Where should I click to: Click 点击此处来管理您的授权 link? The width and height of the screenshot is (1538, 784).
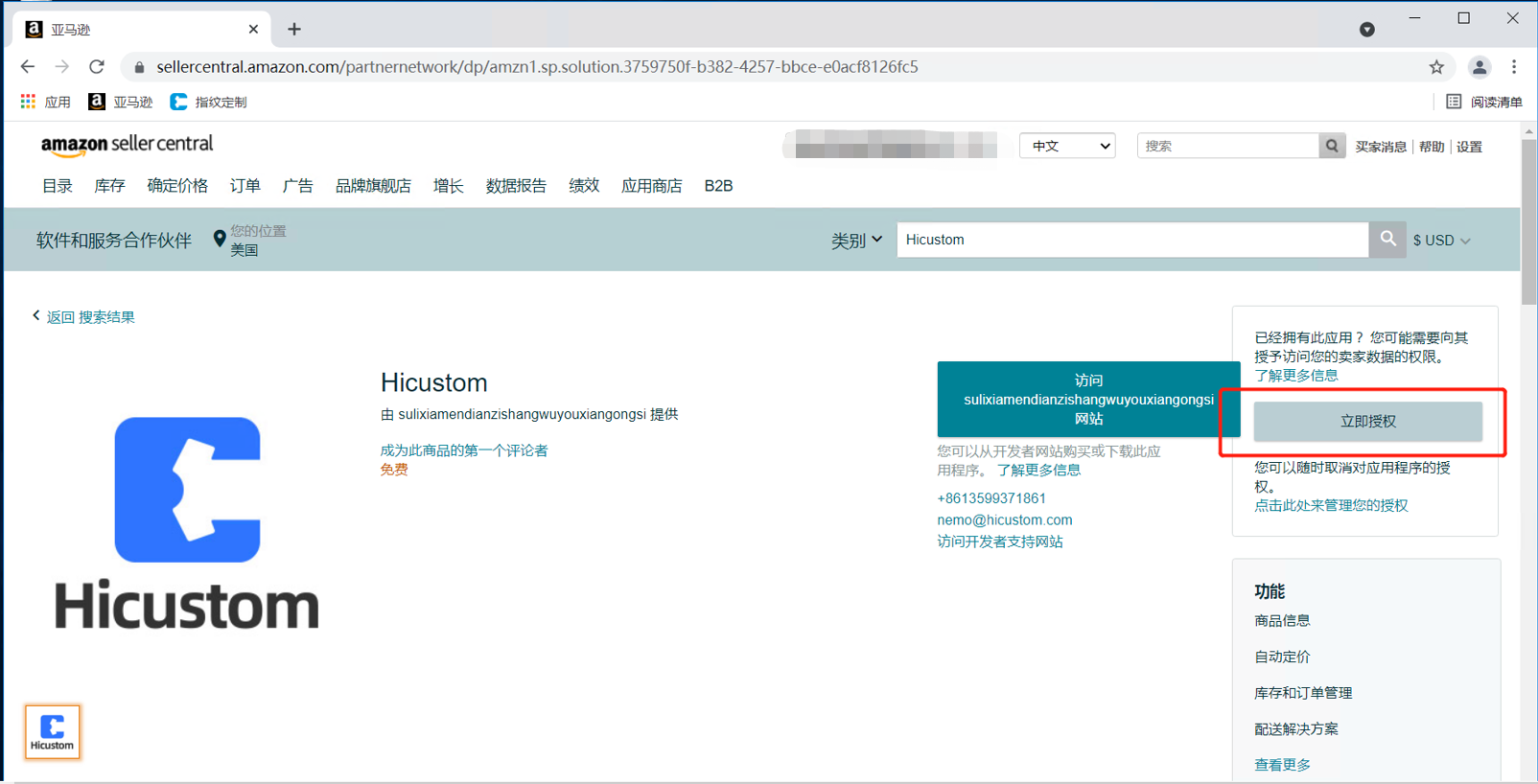point(1331,505)
